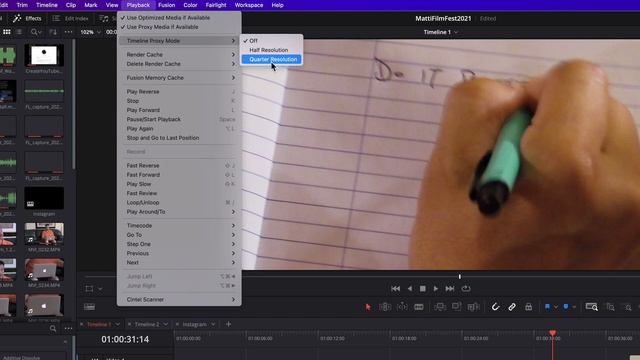The image size is (640, 360).
Task: Select Quarter Resolution proxy mode
Action: (x=272, y=59)
